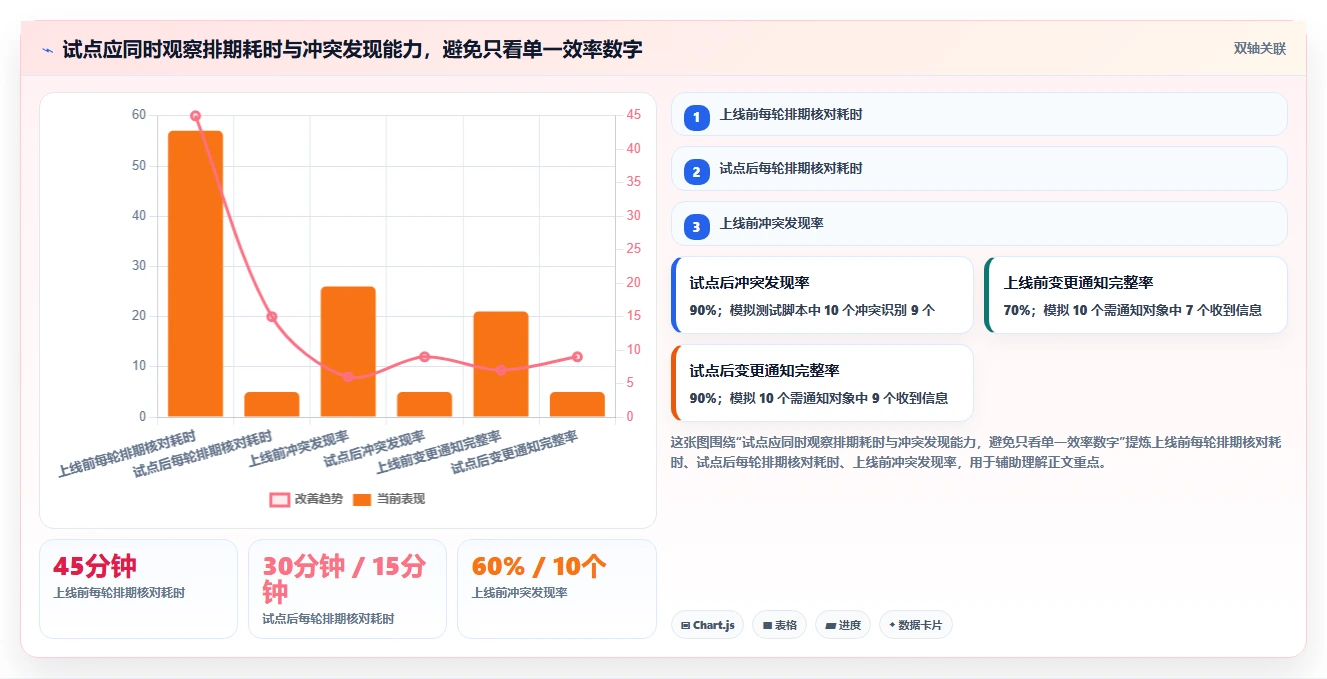Click the page title 试点应同时观察排期耗时与冲突发现能力
Viewport: 1327px width, 679px height.
click(353, 49)
